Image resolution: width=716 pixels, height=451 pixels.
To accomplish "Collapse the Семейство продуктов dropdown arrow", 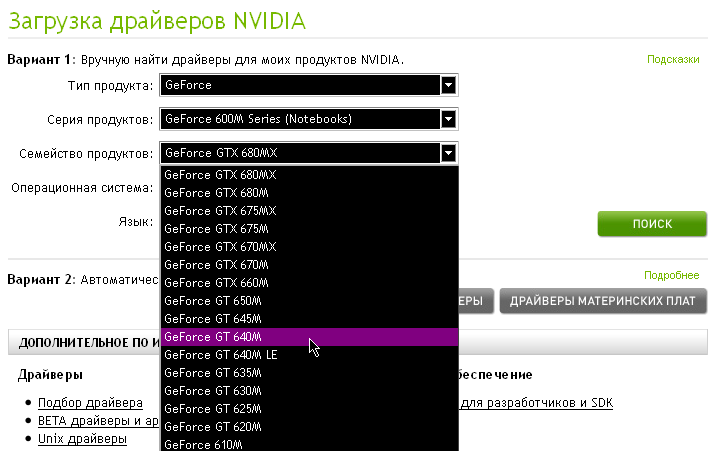I will click(x=448, y=153).
